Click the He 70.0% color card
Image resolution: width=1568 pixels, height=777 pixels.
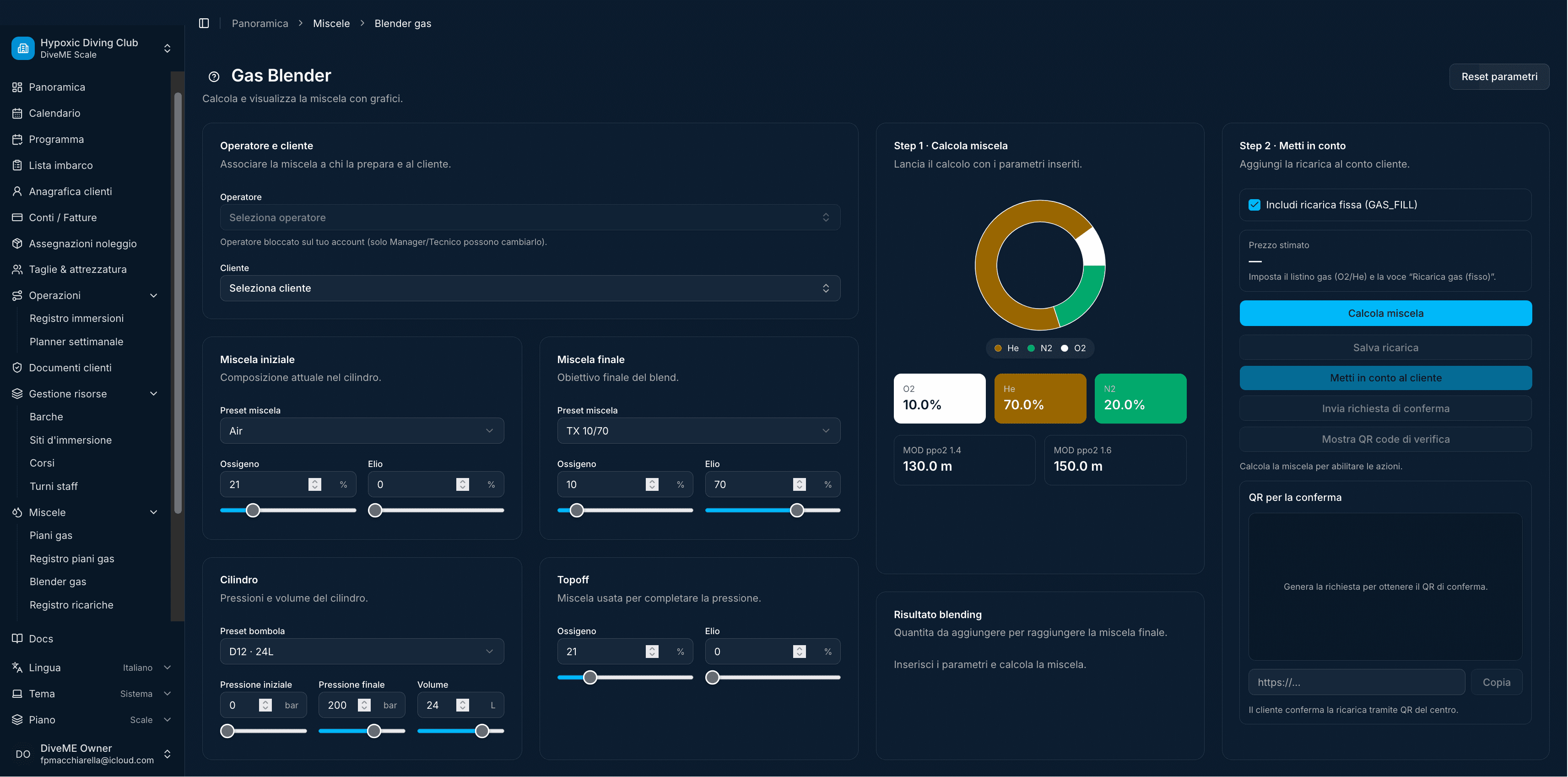point(1040,399)
